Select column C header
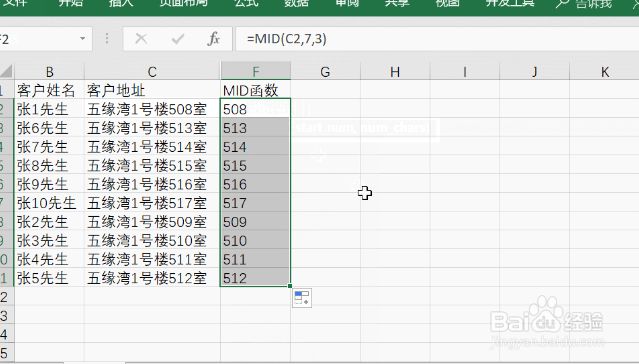 [x=152, y=71]
